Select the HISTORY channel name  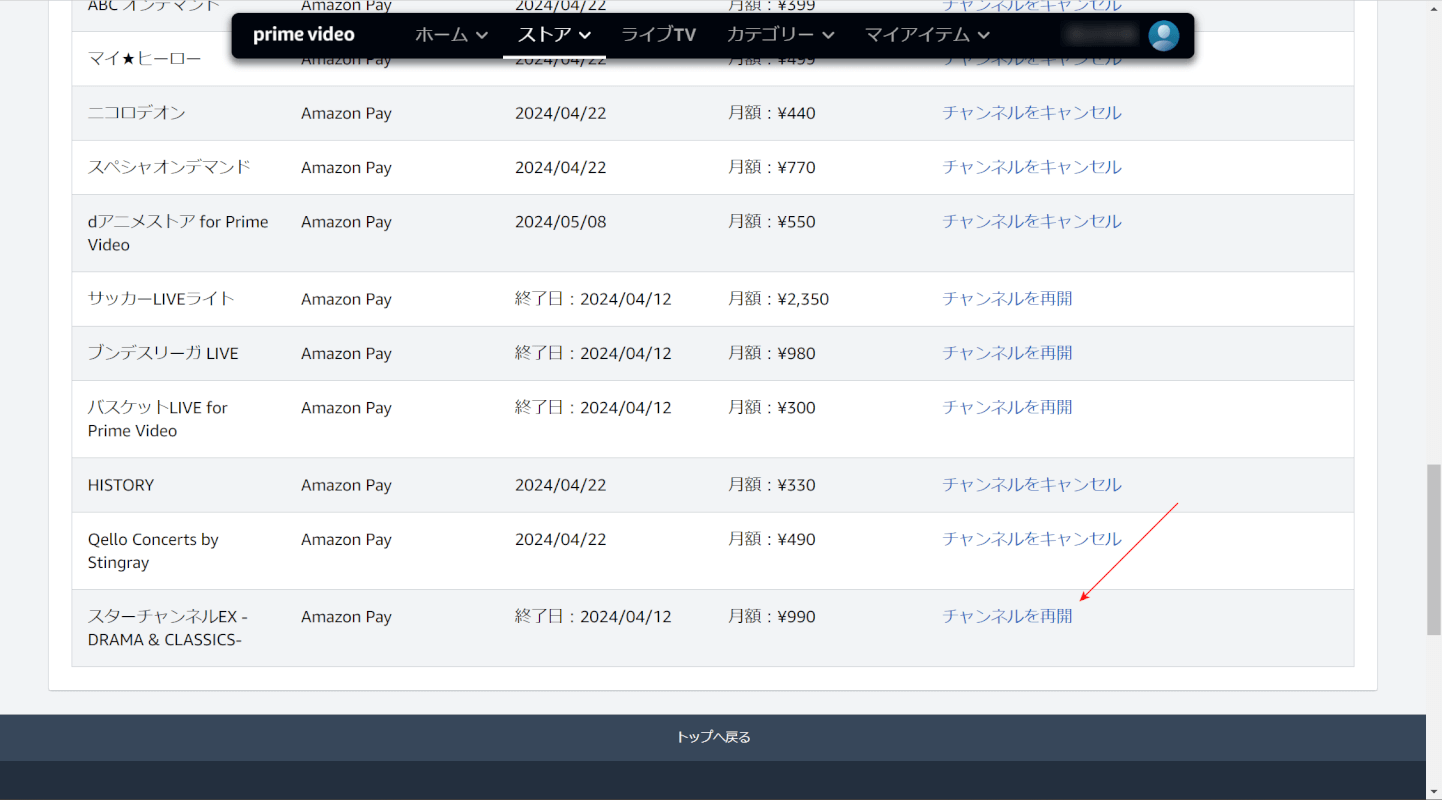[121, 485]
